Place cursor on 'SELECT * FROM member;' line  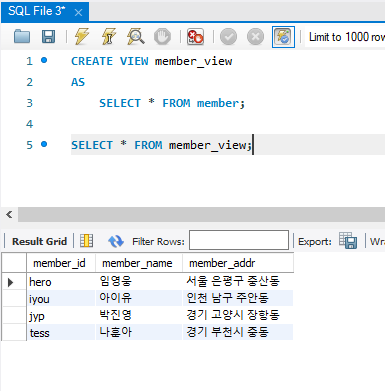172,103
